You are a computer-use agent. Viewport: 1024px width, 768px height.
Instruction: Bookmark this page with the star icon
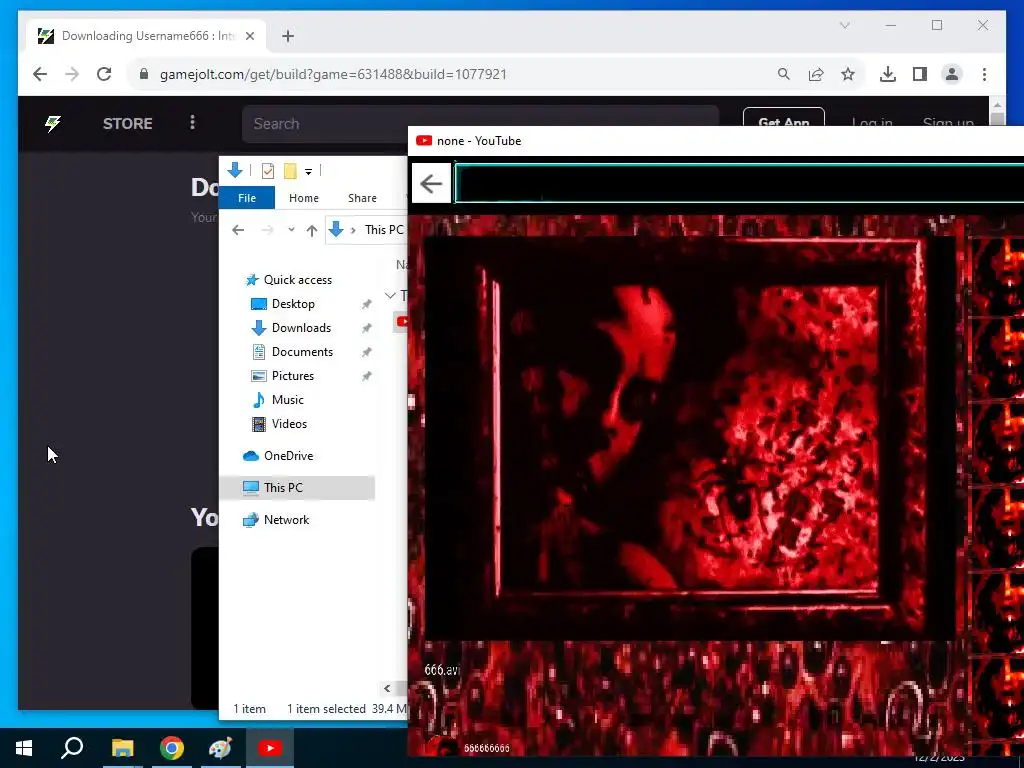click(x=848, y=74)
